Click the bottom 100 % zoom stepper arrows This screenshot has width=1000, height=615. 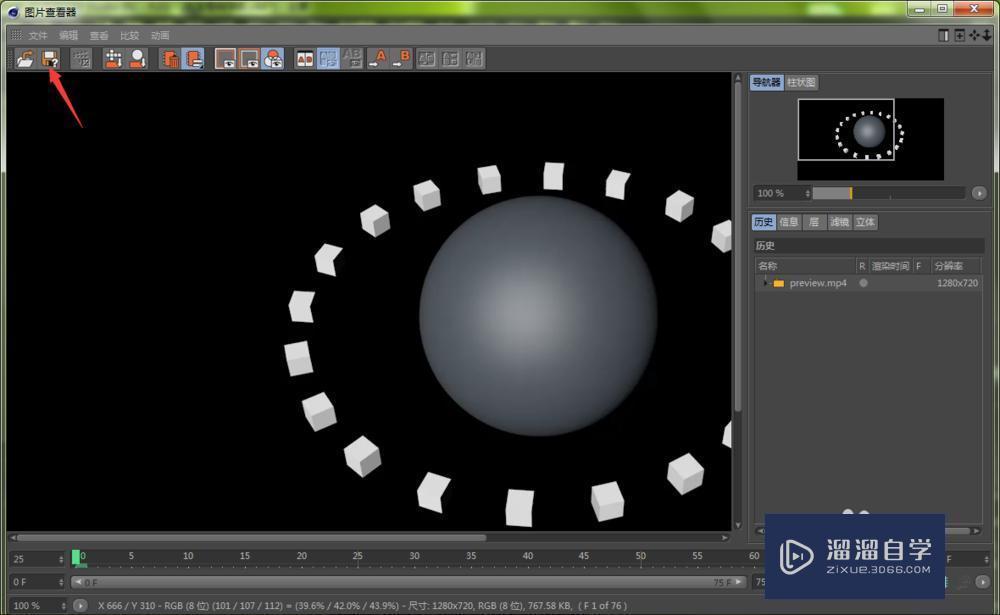point(63,605)
